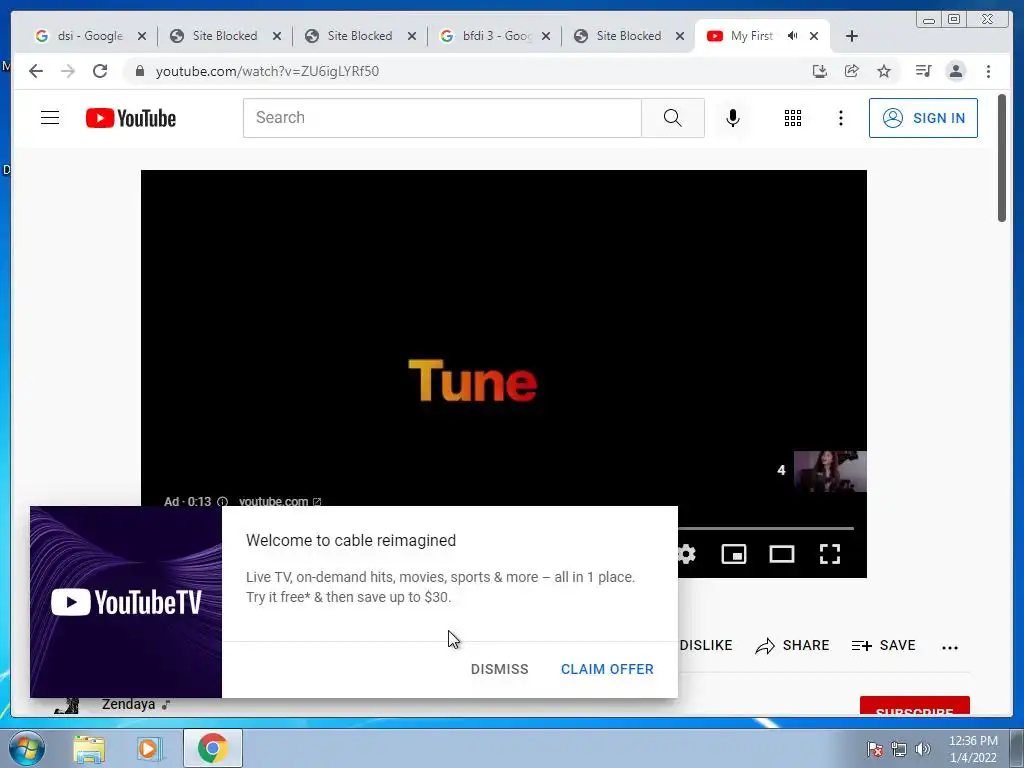1024x768 pixels.
Task: Click the Chrome taskbar icon
Action: pyautogui.click(x=212, y=748)
